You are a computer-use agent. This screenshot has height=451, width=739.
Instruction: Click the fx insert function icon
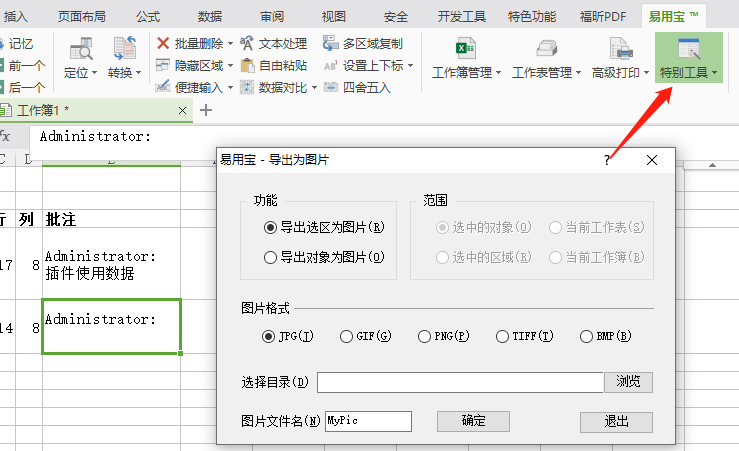5,137
